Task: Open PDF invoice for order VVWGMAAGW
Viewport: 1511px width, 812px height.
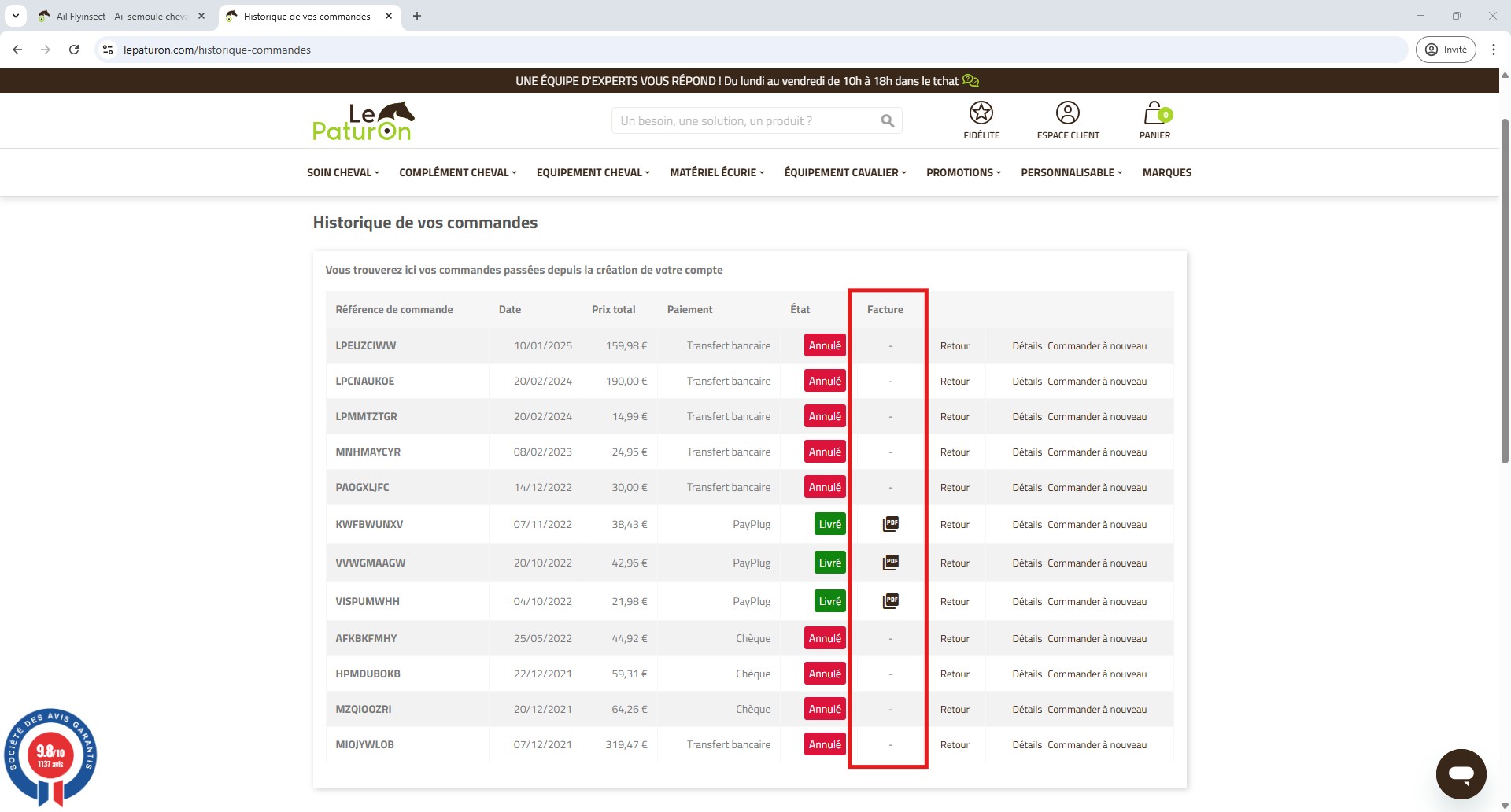Action: (x=890, y=563)
